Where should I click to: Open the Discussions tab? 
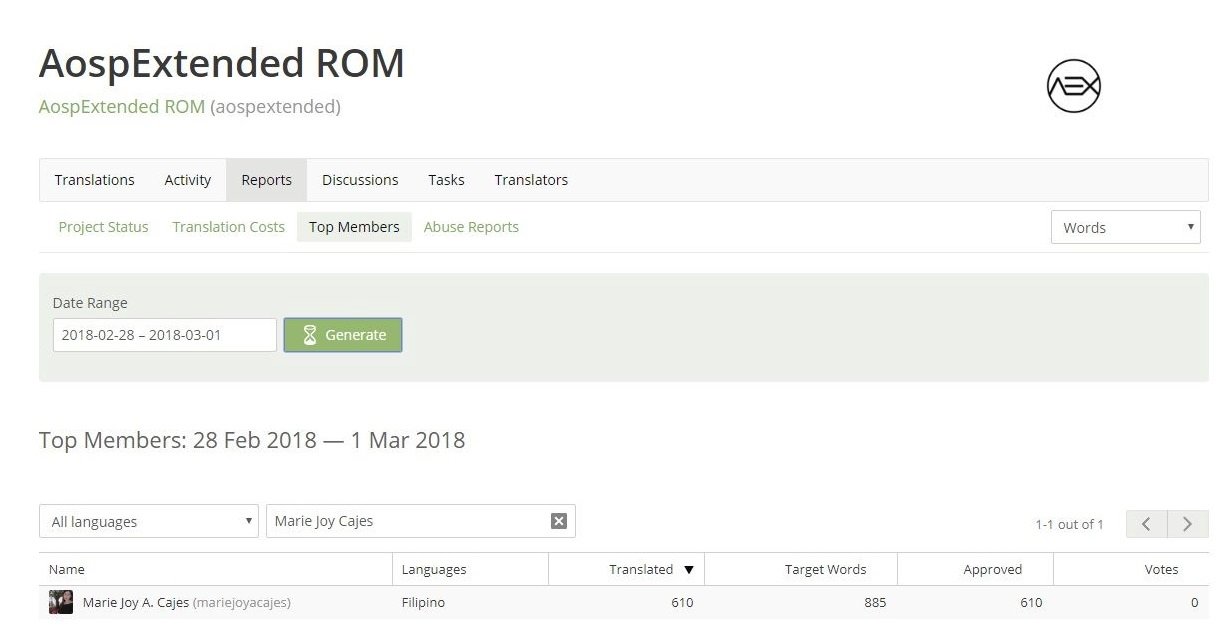click(x=360, y=180)
